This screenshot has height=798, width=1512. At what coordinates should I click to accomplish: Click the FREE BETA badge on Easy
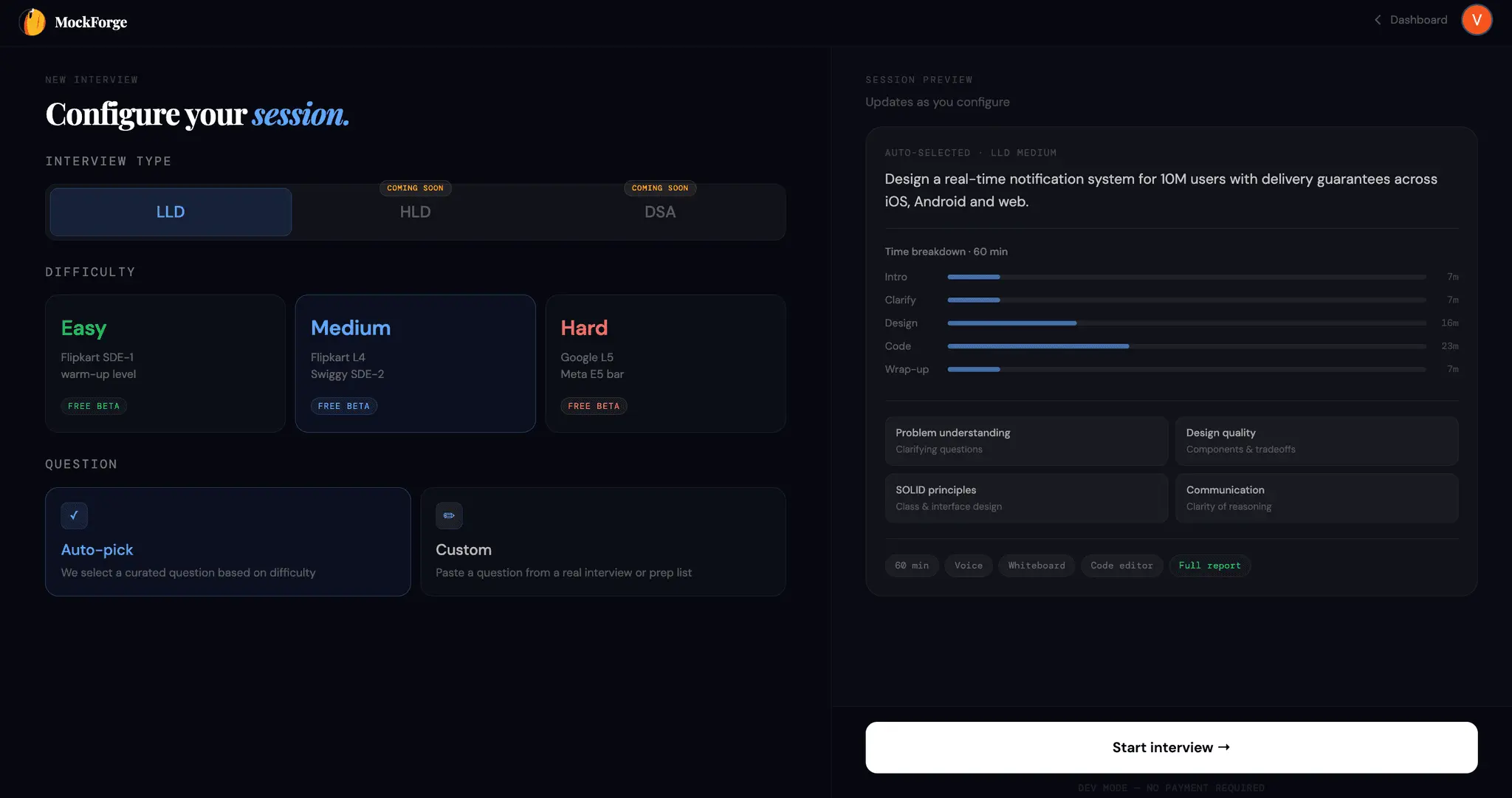click(94, 406)
